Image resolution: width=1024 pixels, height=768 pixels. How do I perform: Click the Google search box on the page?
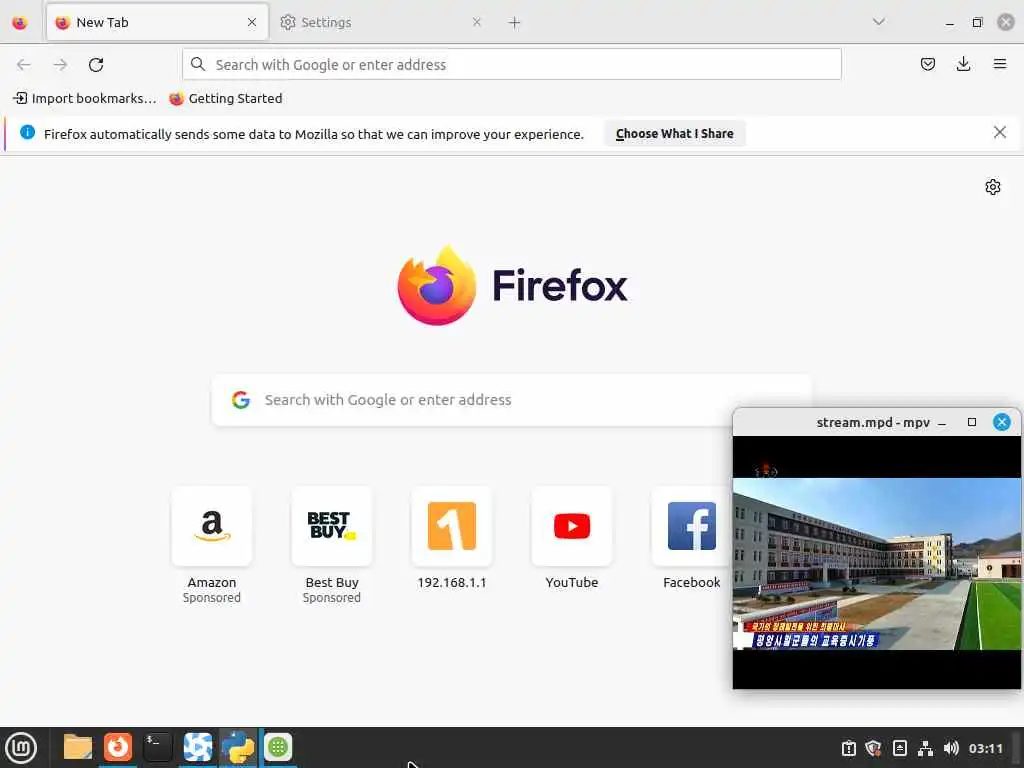pyautogui.click(x=512, y=400)
